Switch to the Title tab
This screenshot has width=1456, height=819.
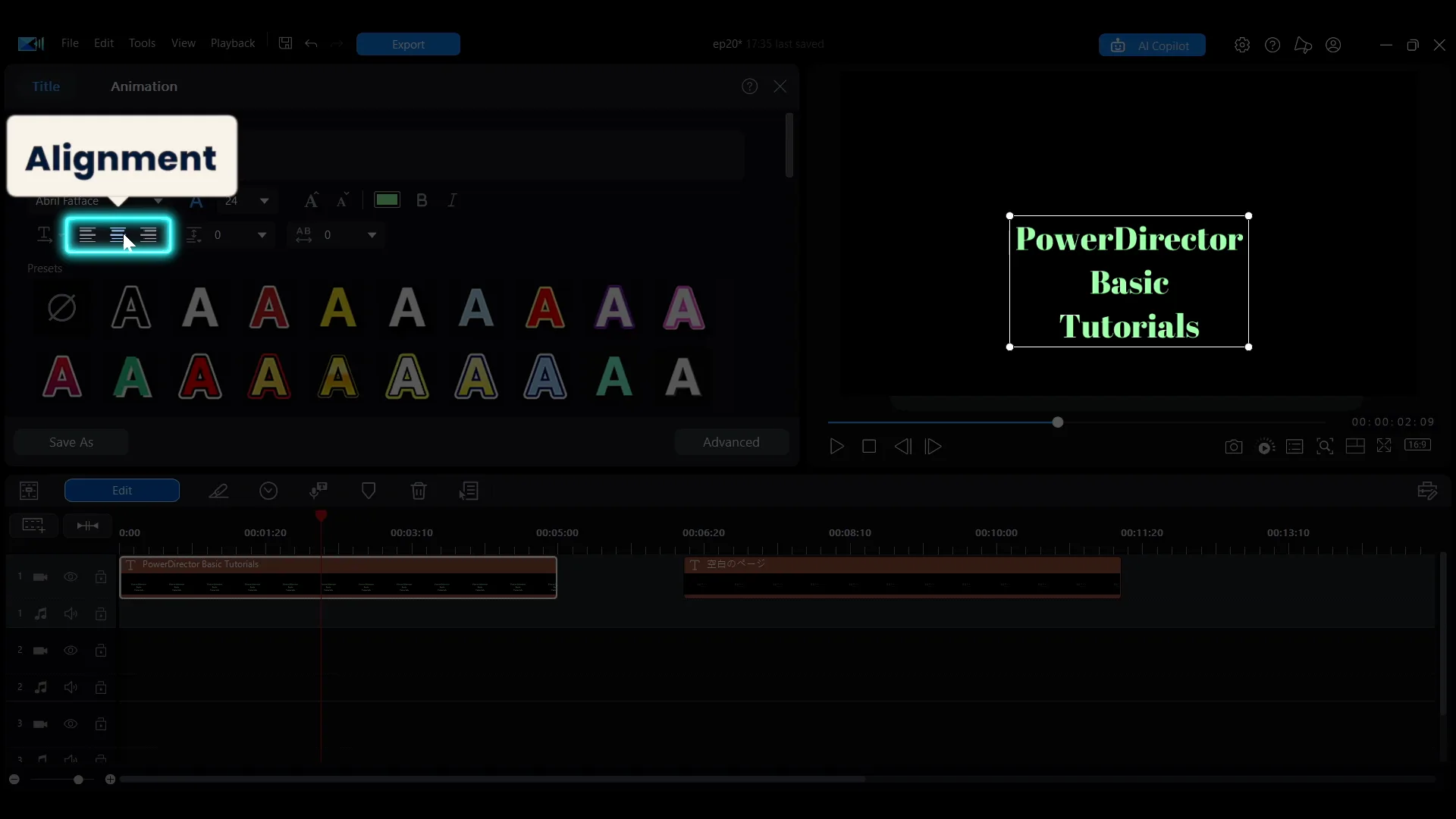tap(45, 86)
